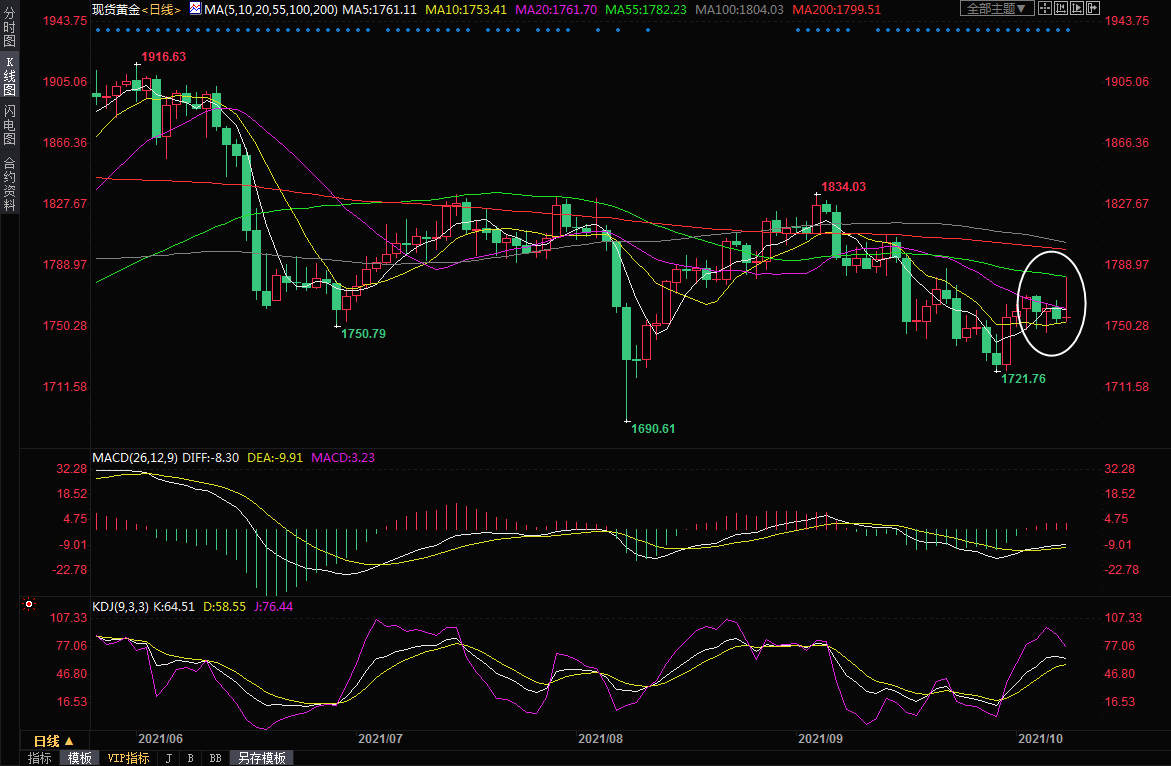Click the VIP指标 button

[128, 758]
